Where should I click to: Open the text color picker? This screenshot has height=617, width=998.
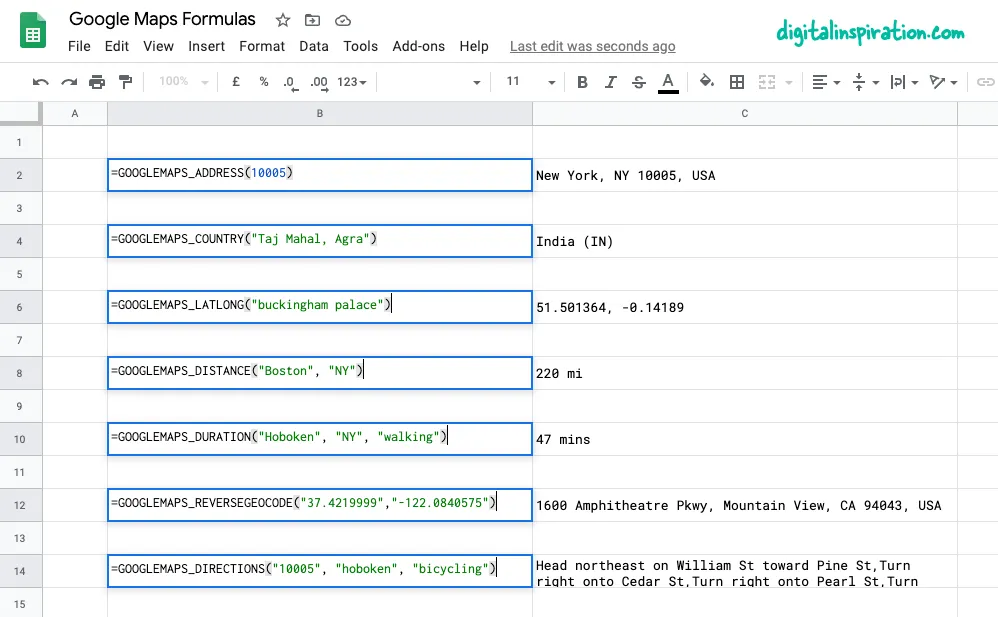pos(668,82)
